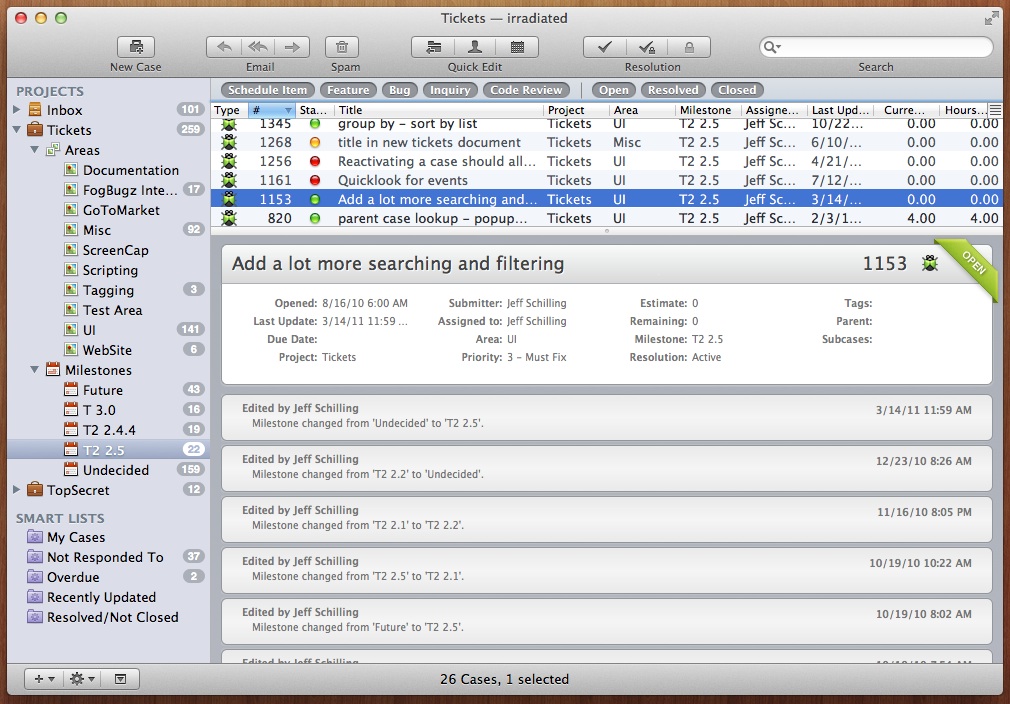The image size is (1010, 704).
Task: Select the Overdue smart list
Action: pos(73,577)
